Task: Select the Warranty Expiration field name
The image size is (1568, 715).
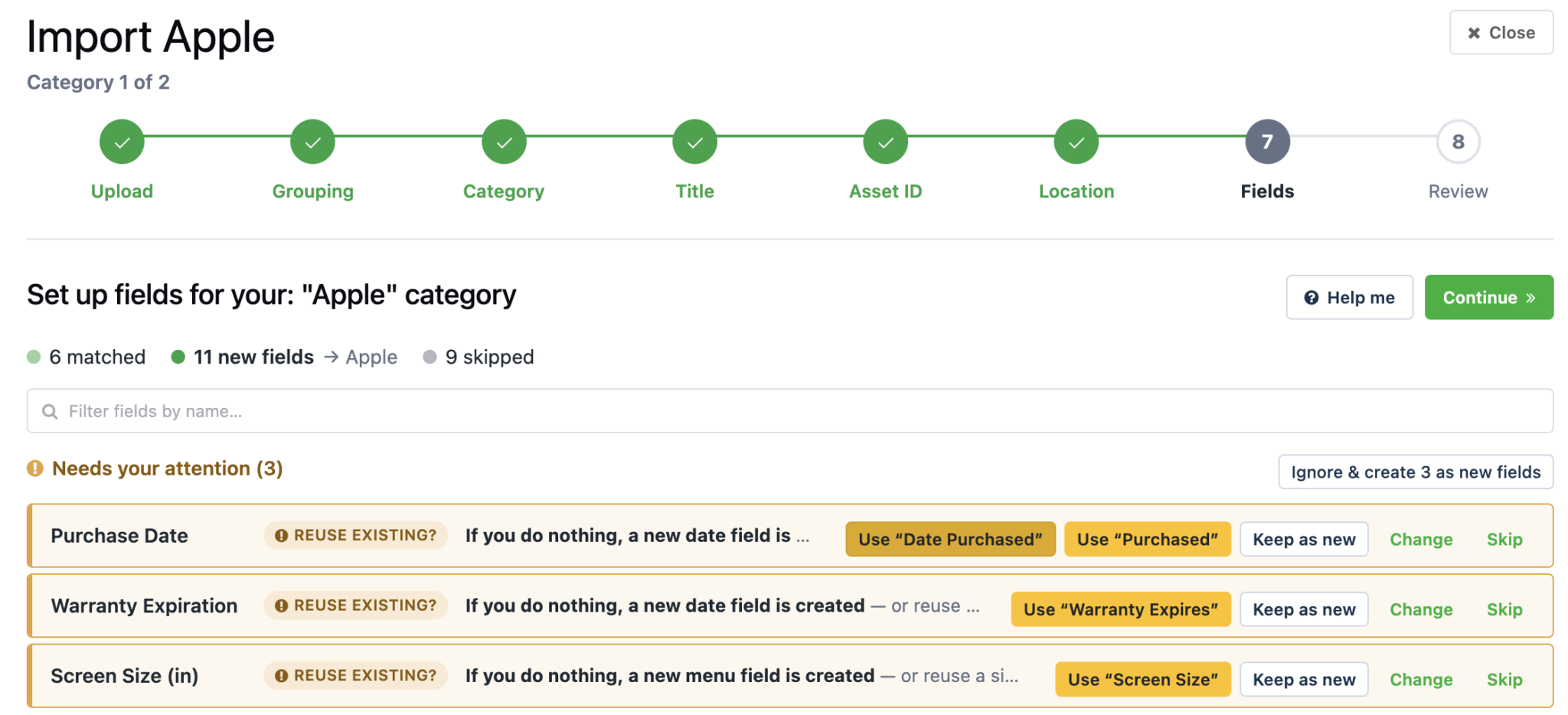Action: tap(144, 606)
